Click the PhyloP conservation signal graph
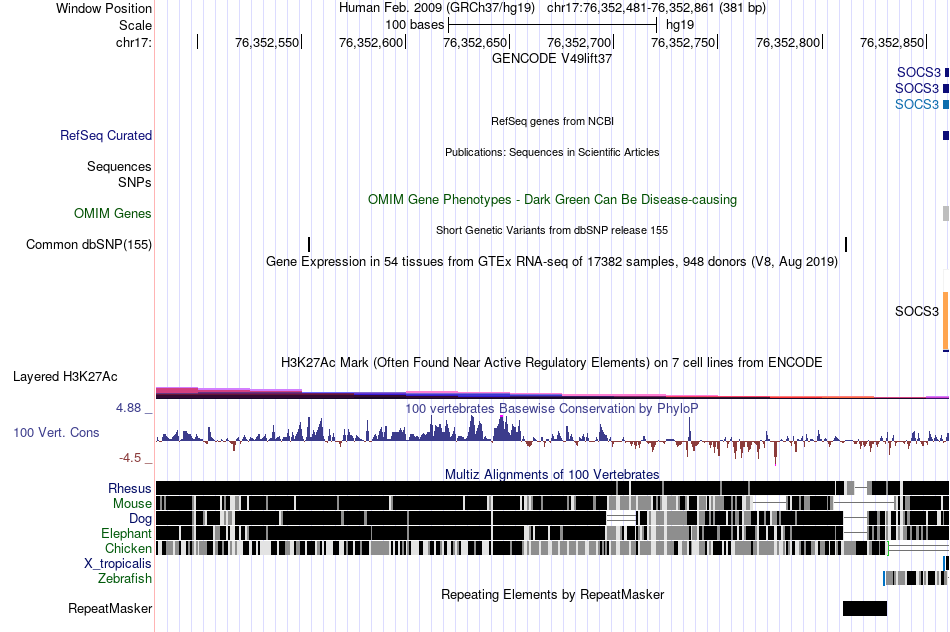Viewport: 950px width, 632px height. [x=552, y=439]
